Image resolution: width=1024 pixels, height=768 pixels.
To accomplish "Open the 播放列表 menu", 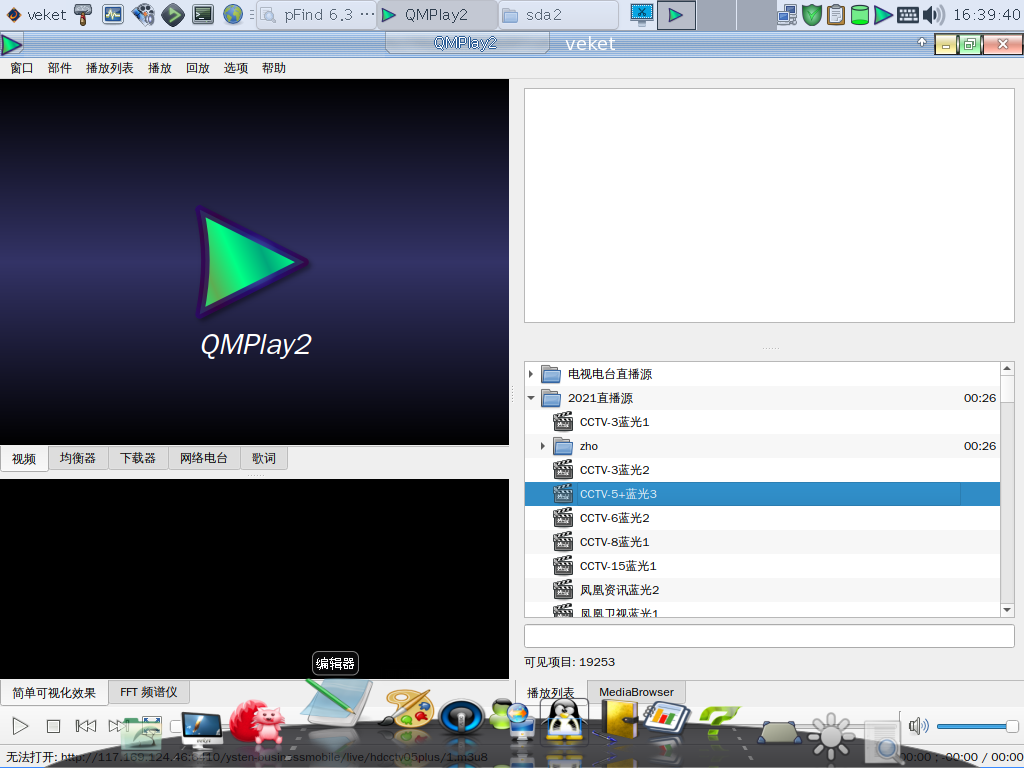I will pyautogui.click(x=110, y=68).
